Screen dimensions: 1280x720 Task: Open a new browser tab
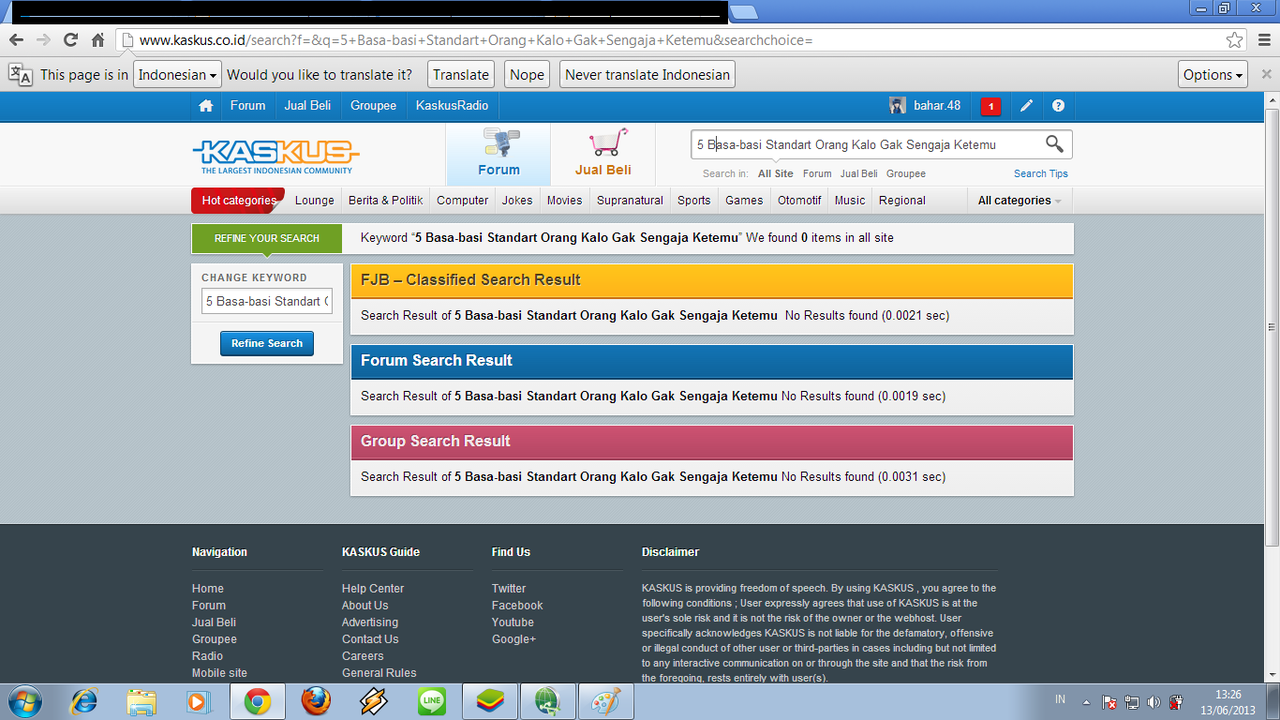744,12
